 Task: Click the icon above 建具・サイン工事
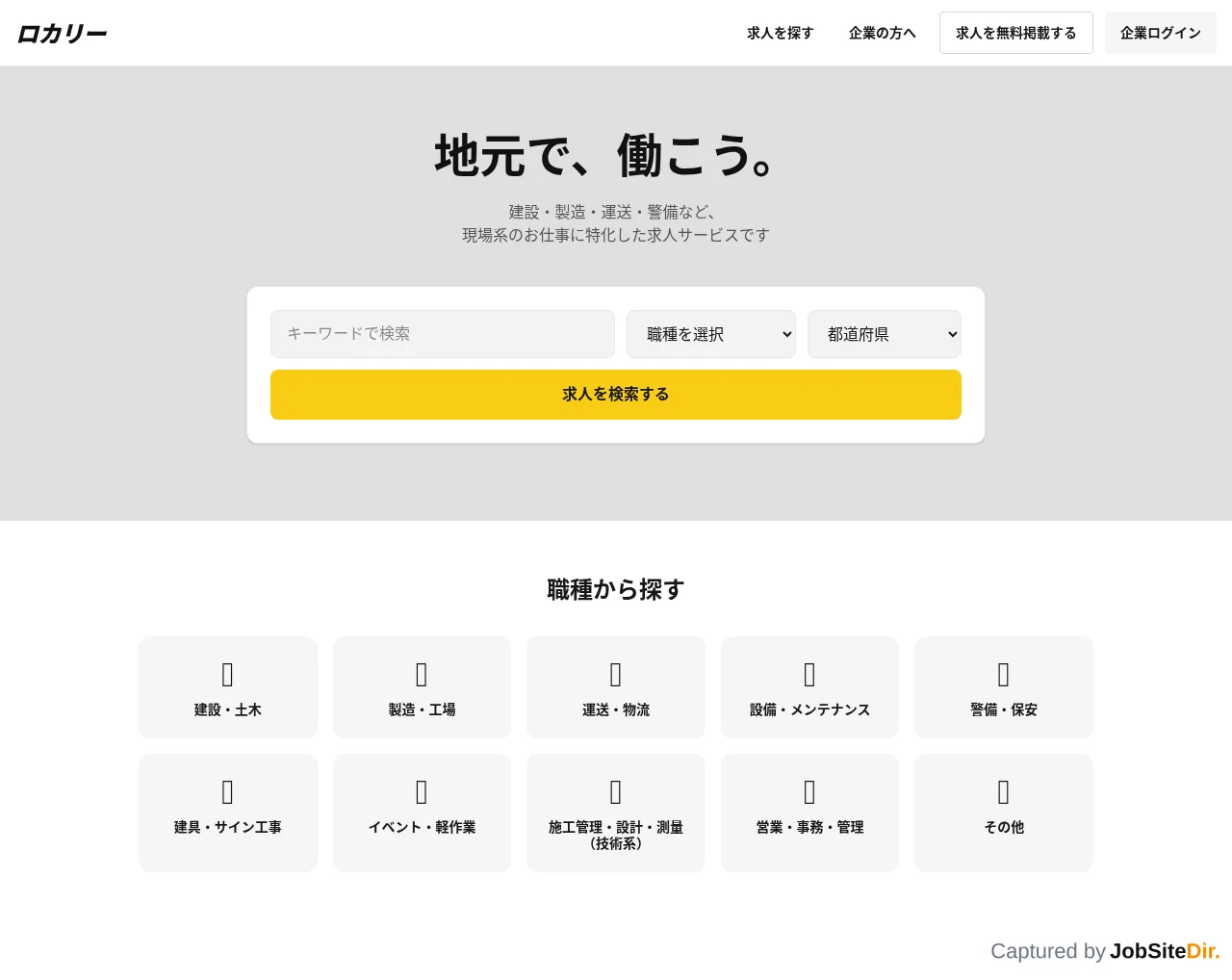point(228,792)
